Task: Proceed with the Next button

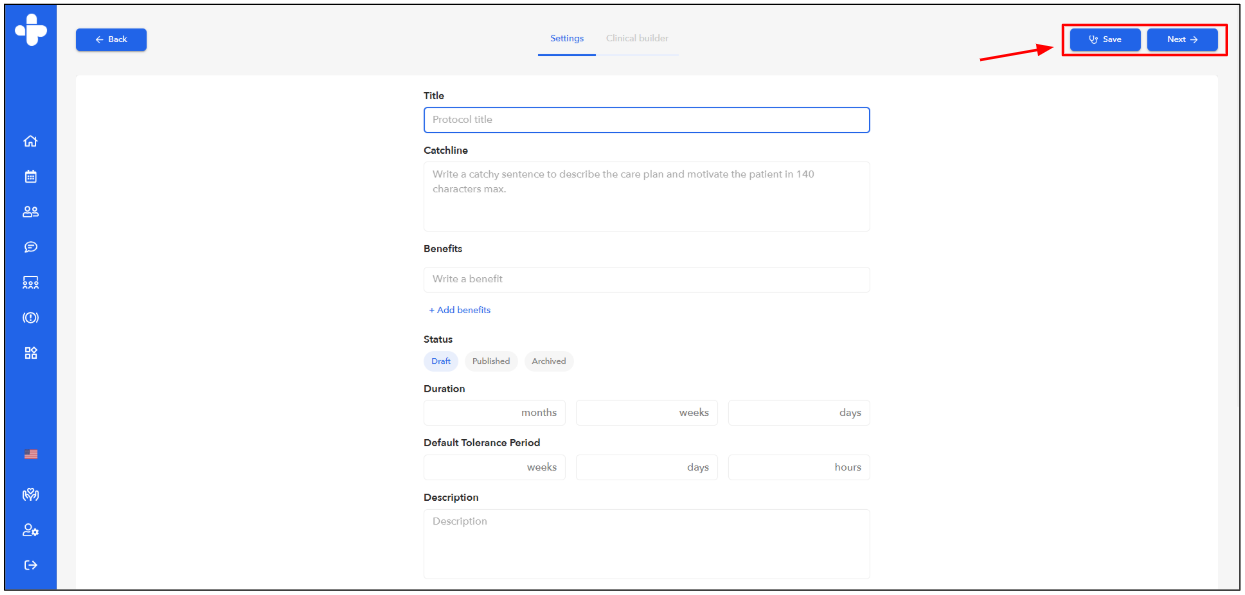Action: [x=1182, y=39]
